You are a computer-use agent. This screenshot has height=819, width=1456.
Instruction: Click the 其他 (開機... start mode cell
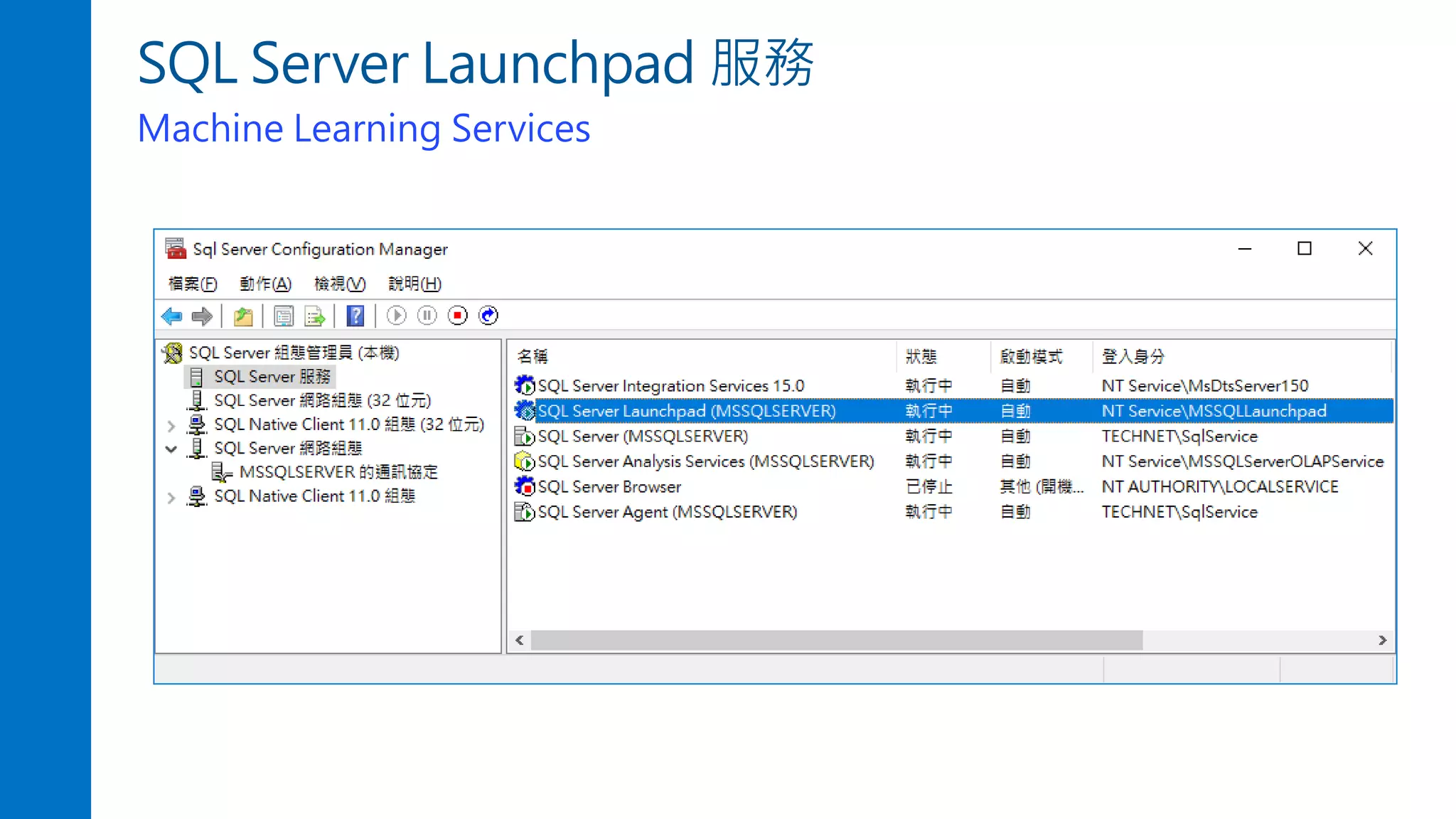1042,486
